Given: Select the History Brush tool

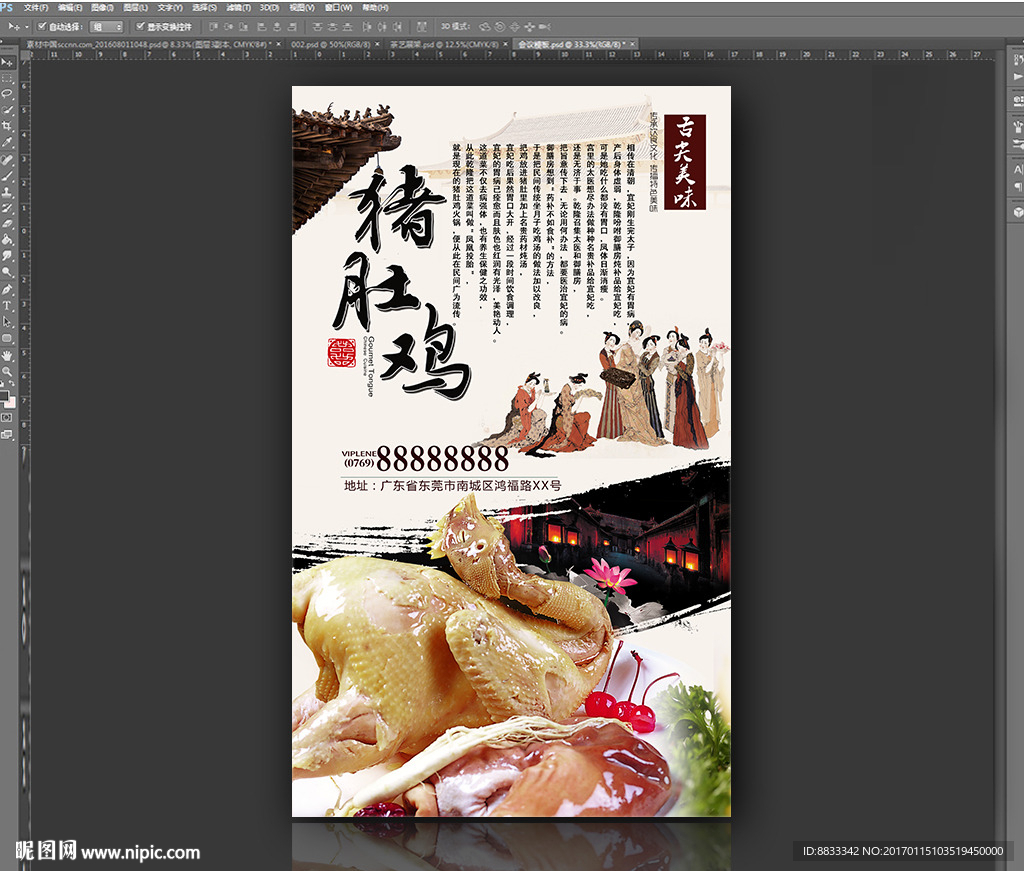Looking at the screenshot, I should click(x=7, y=209).
